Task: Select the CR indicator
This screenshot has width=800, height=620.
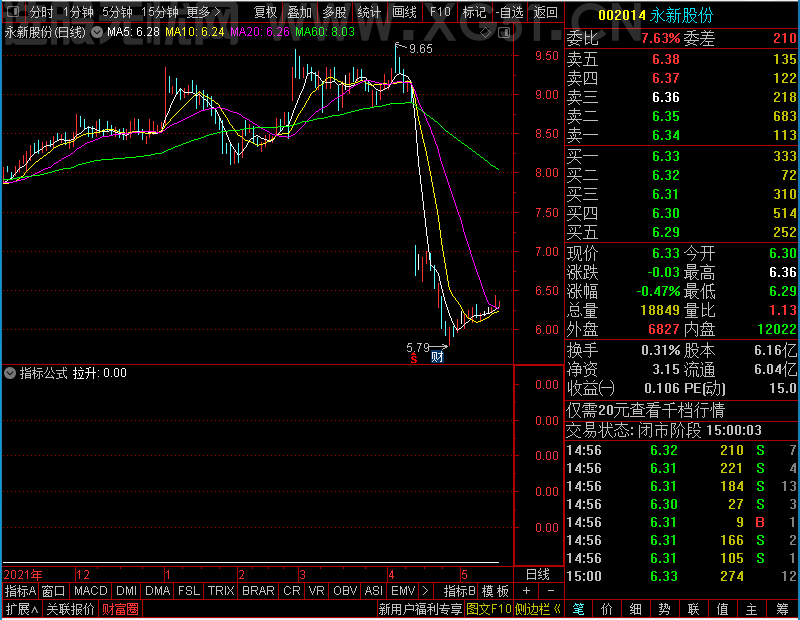Action: [x=292, y=591]
